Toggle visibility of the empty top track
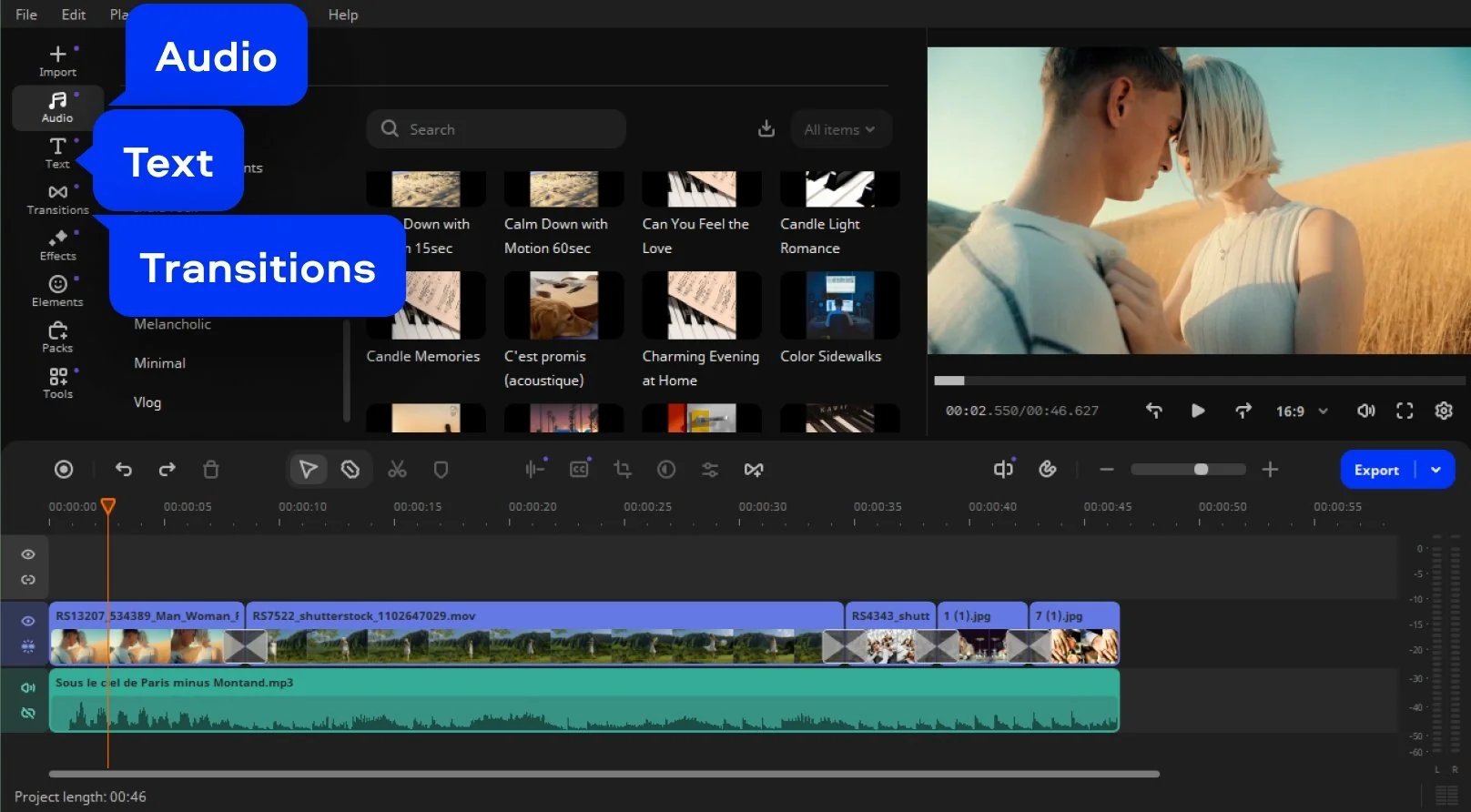 click(x=28, y=554)
